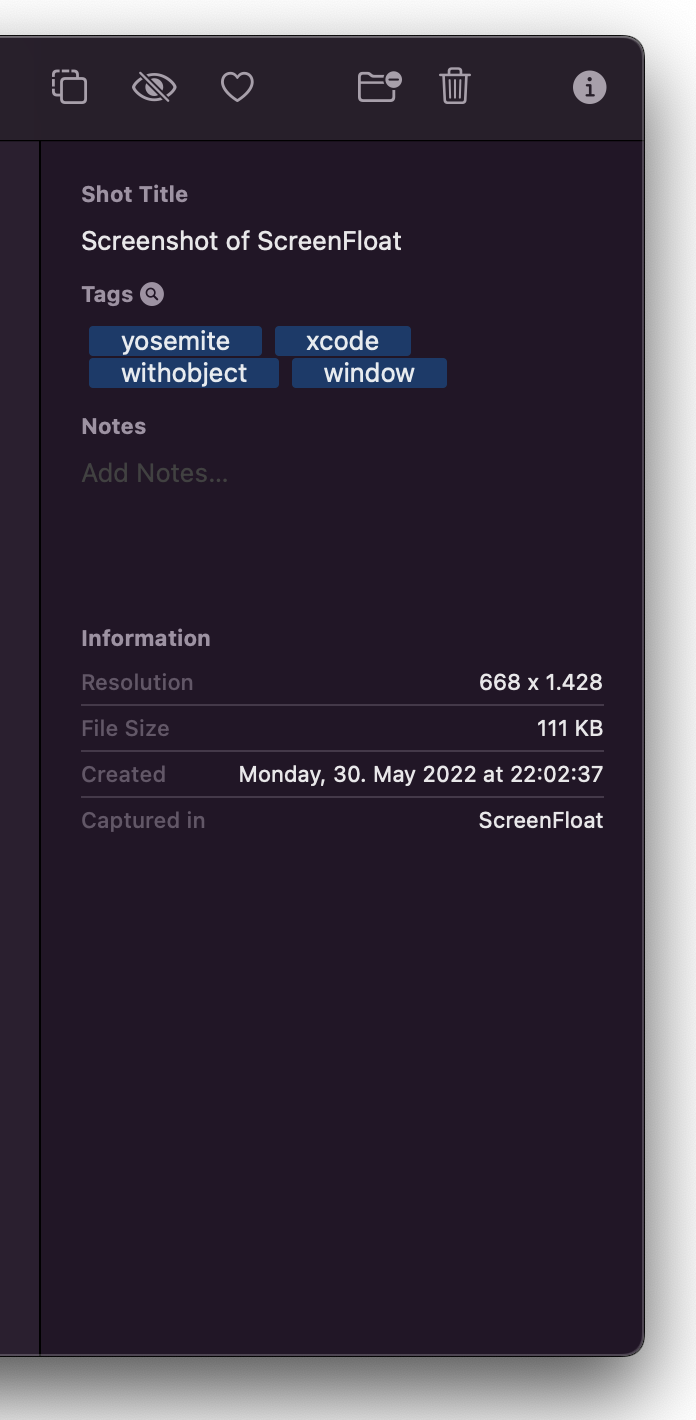Copy the shot with the duplicate icon
This screenshot has height=1420, width=696.
click(x=70, y=87)
